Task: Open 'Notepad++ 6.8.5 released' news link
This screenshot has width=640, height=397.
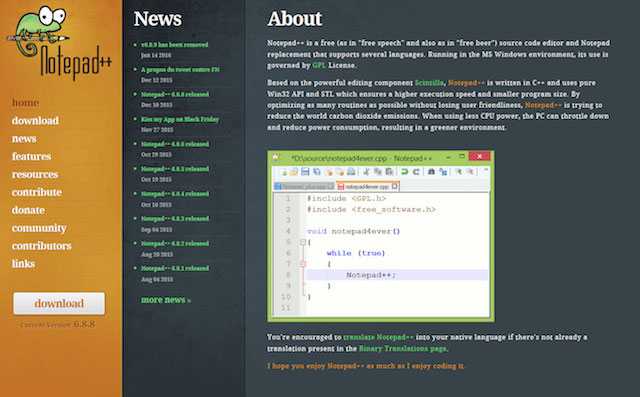Action: [175, 169]
